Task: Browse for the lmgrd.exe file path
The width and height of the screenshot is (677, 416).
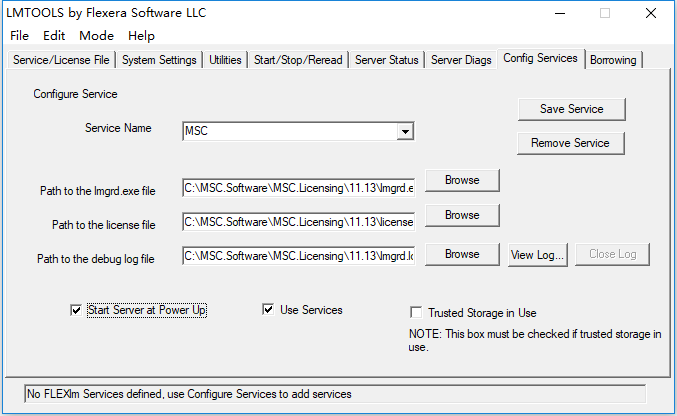Action: point(462,180)
